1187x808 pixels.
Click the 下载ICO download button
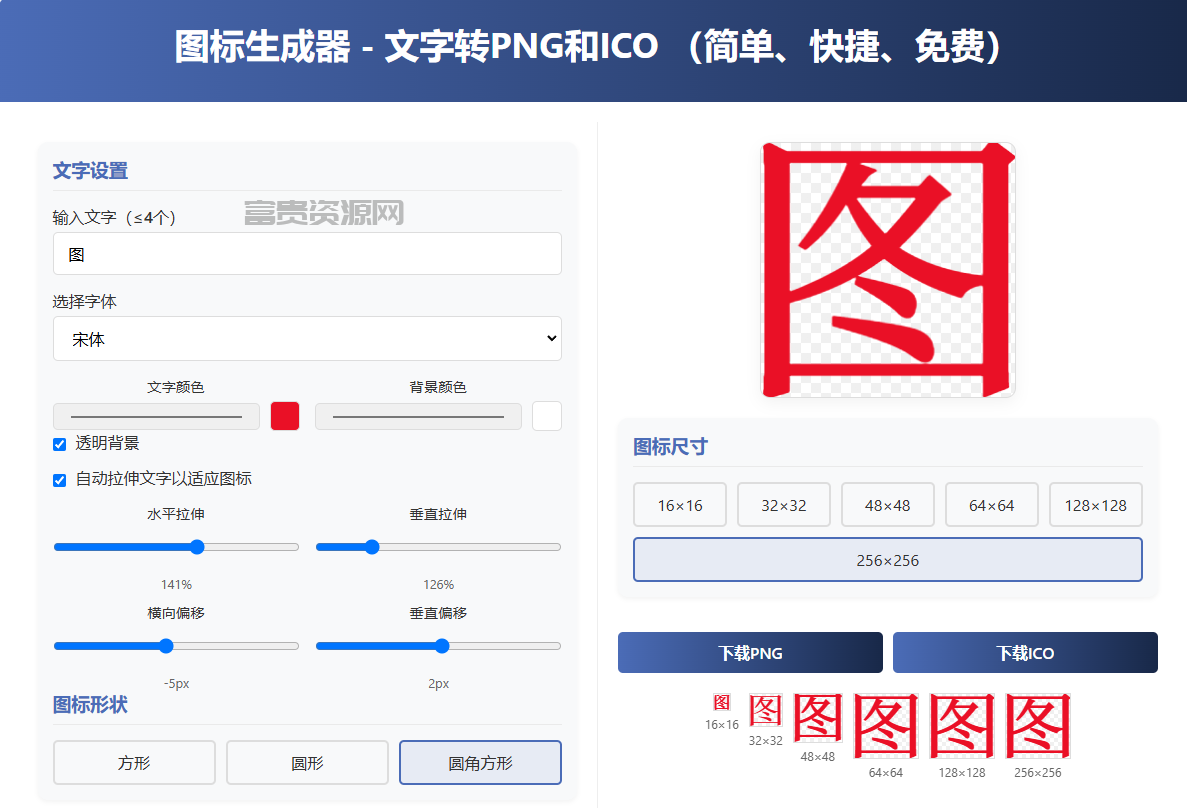(1025, 653)
